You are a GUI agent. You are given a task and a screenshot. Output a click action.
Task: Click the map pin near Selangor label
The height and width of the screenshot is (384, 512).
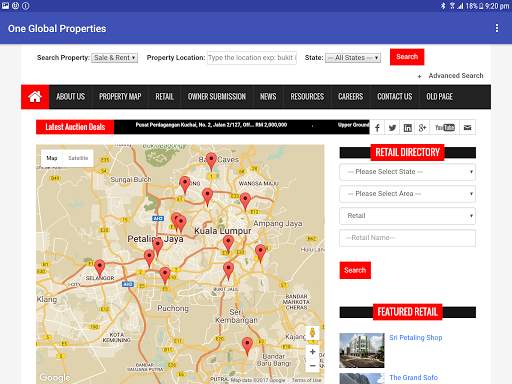(100, 269)
